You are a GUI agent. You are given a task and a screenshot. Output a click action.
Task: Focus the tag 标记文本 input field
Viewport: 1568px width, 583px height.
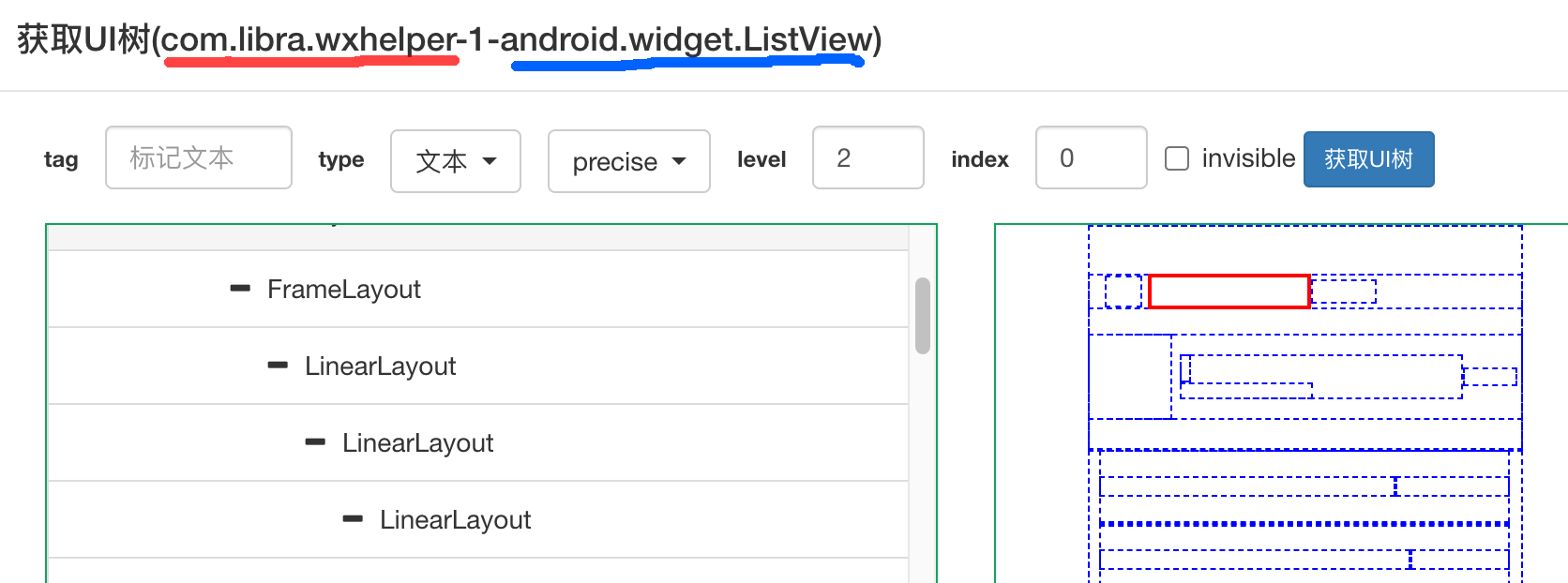pyautogui.click(x=199, y=157)
